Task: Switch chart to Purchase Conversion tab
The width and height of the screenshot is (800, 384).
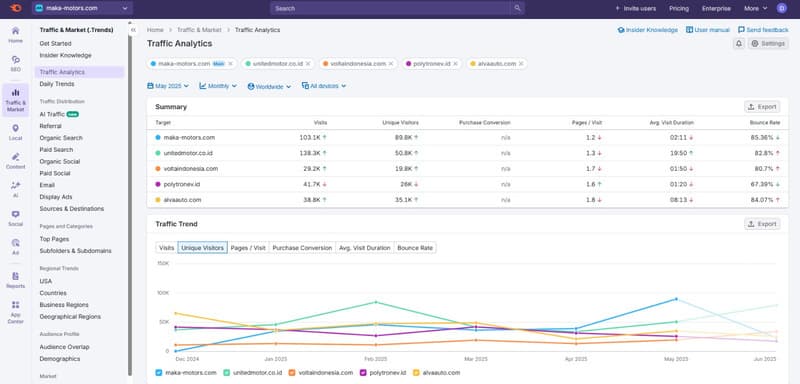Action: click(x=302, y=248)
